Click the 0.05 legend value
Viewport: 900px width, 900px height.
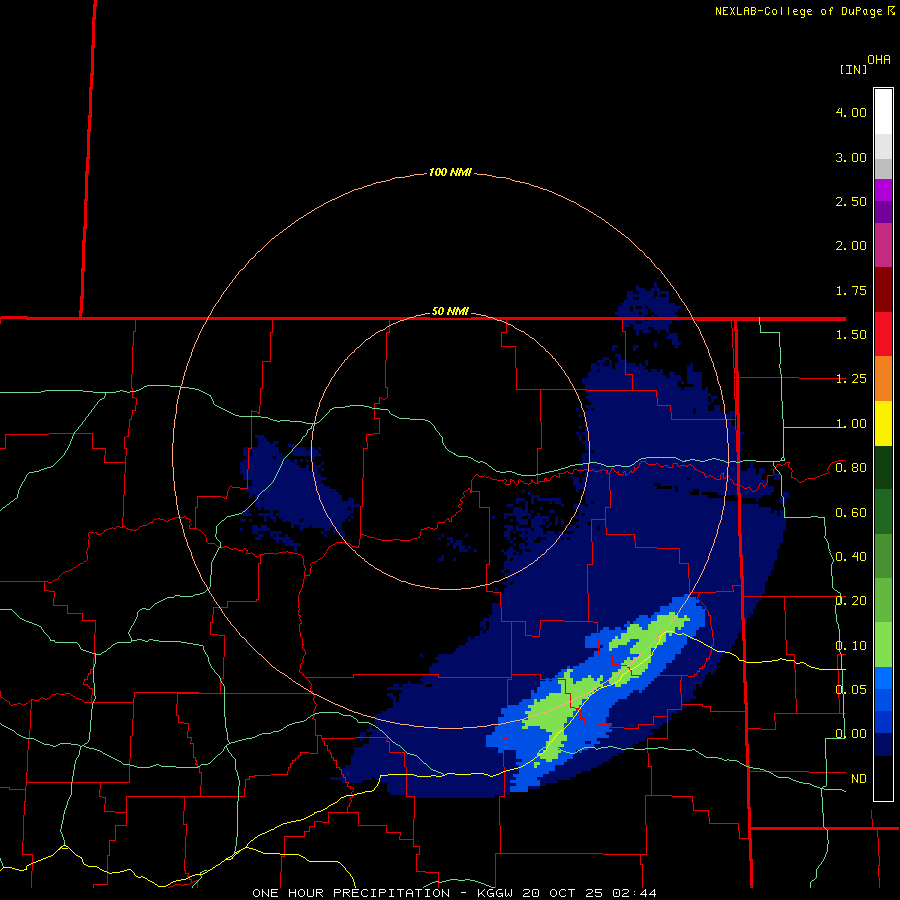[x=851, y=689]
